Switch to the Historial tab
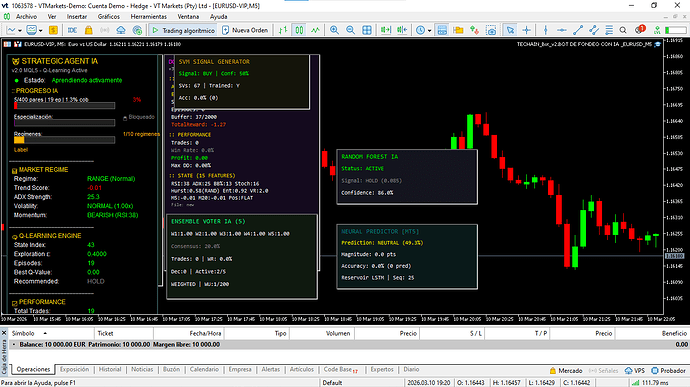The height and width of the screenshot is (387, 690). coord(110,369)
